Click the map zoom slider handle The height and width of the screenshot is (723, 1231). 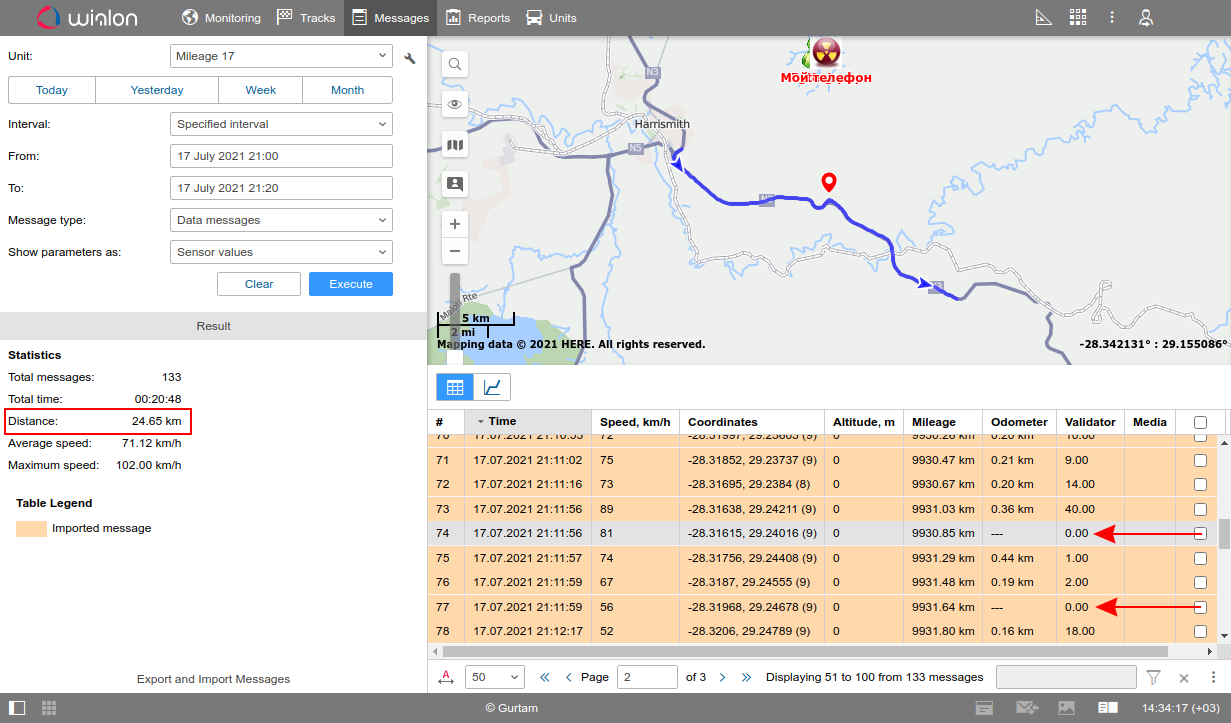pyautogui.click(x=455, y=290)
